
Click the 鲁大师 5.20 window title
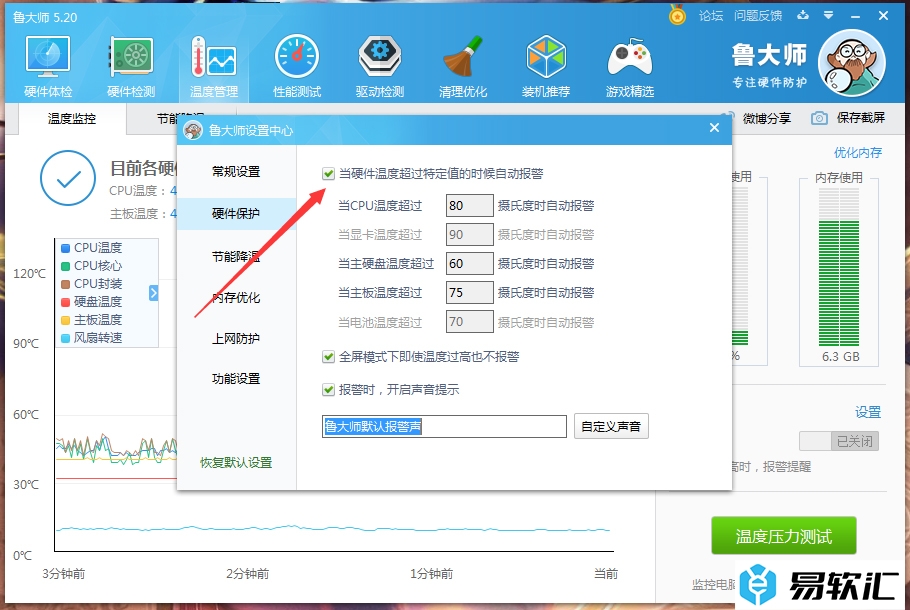tap(45, 17)
